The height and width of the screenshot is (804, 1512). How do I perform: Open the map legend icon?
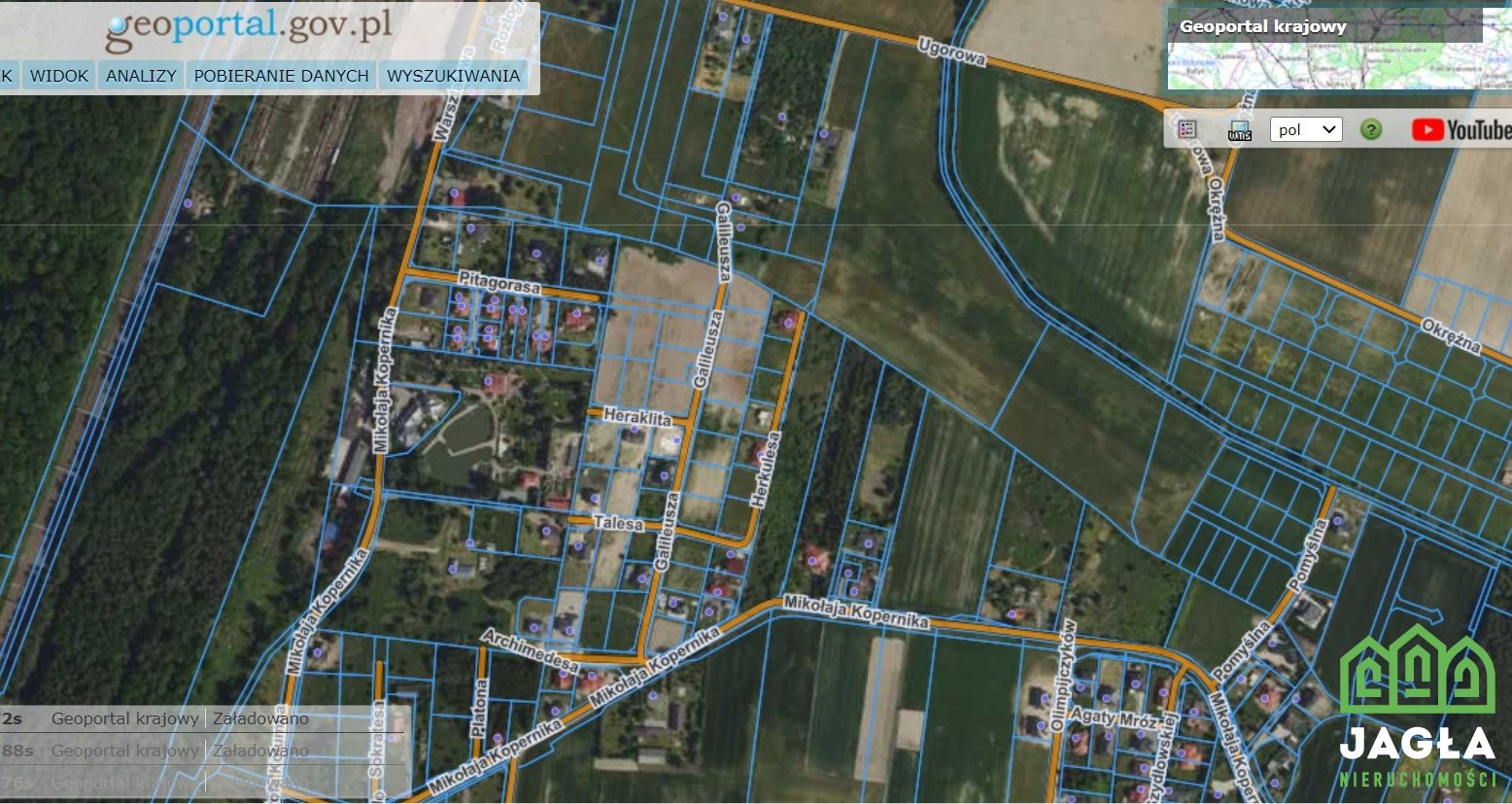coord(1187,129)
